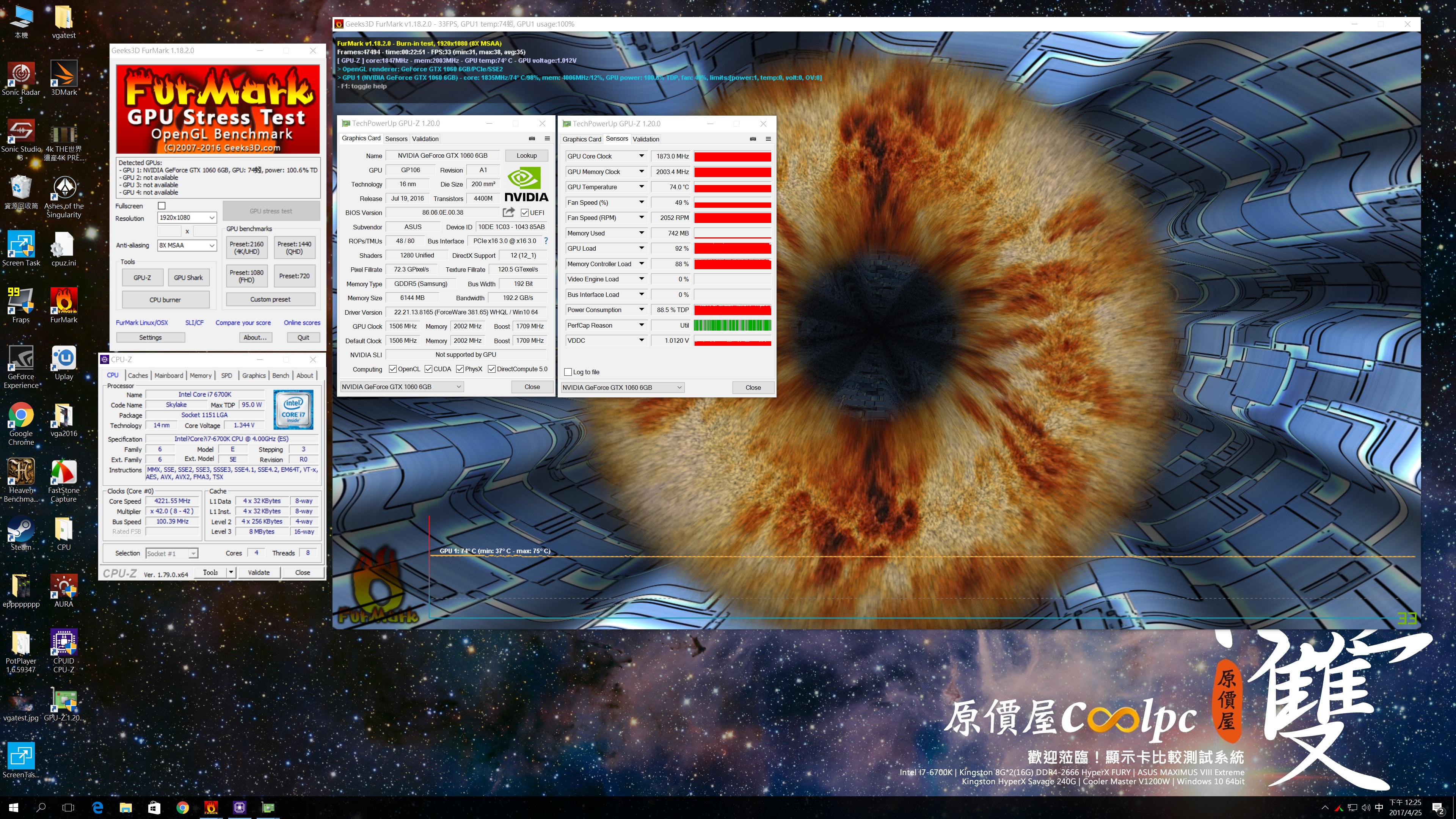Open FastStone Capture desktop icon
The height and width of the screenshot is (819, 1456).
click(64, 480)
